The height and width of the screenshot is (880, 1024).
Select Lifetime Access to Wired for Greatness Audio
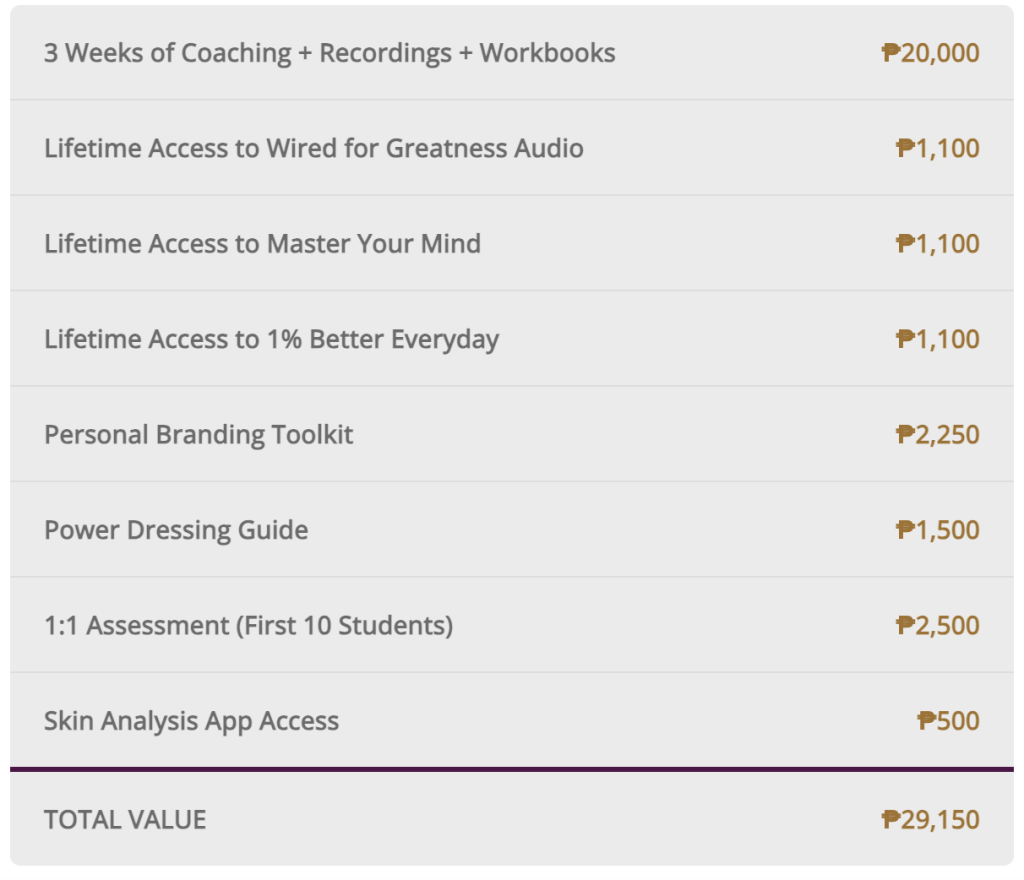313,149
